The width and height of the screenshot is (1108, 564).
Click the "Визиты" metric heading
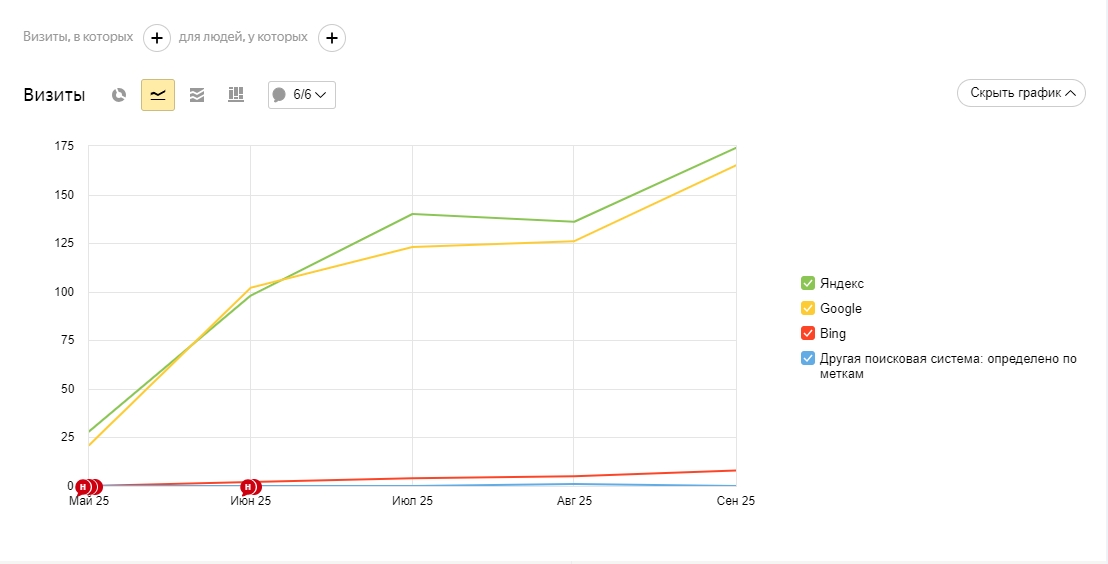pyautogui.click(x=54, y=95)
